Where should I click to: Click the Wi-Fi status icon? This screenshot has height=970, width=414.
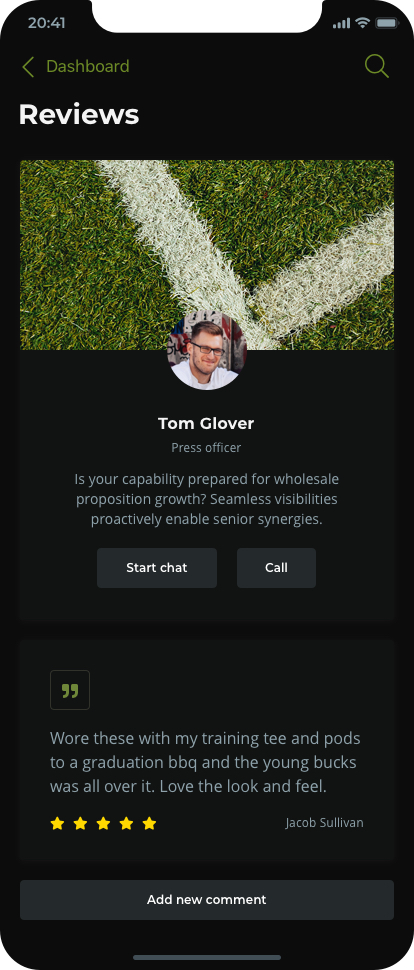[363, 23]
